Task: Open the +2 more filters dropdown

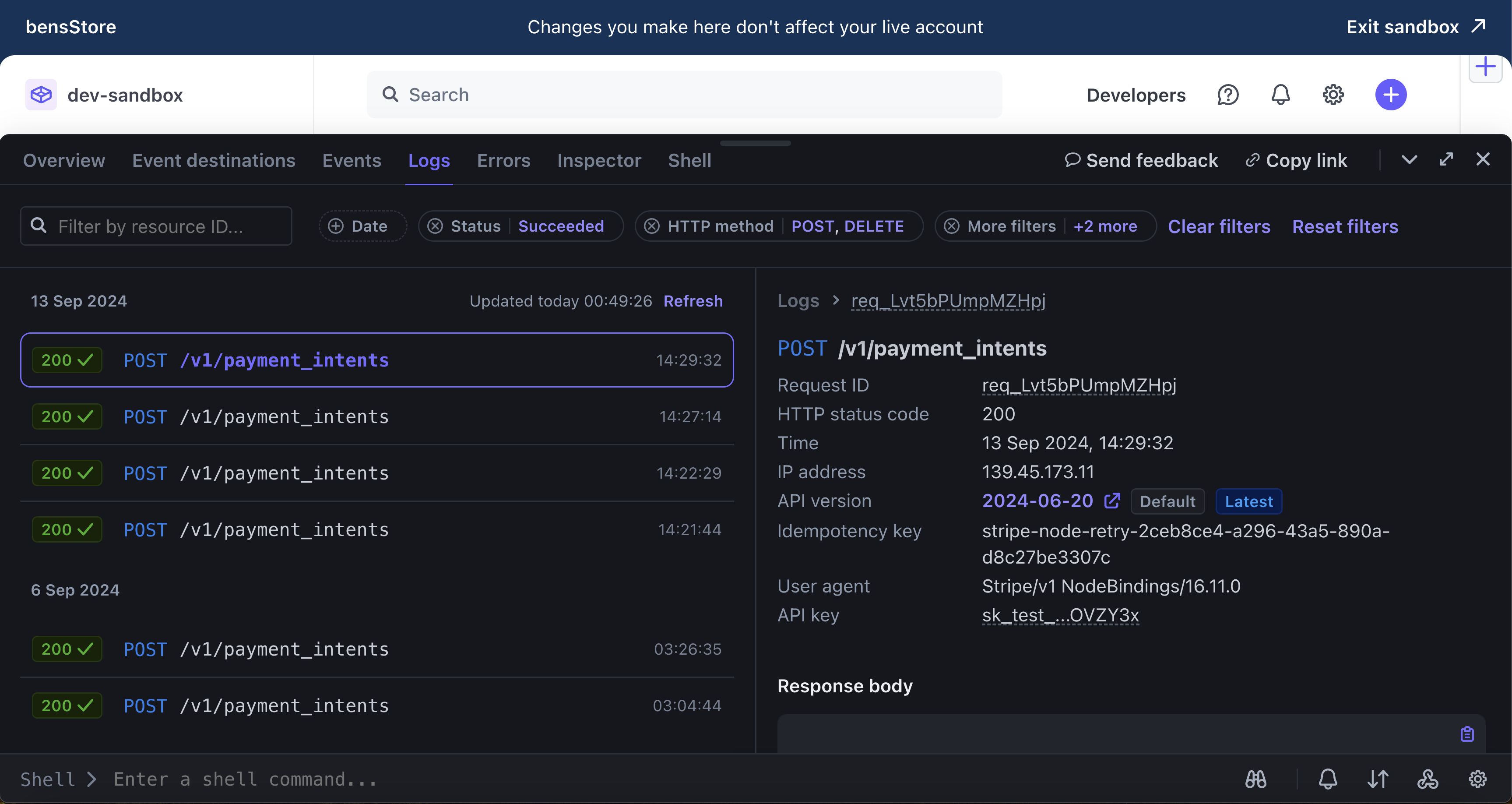Action: [x=1104, y=226]
